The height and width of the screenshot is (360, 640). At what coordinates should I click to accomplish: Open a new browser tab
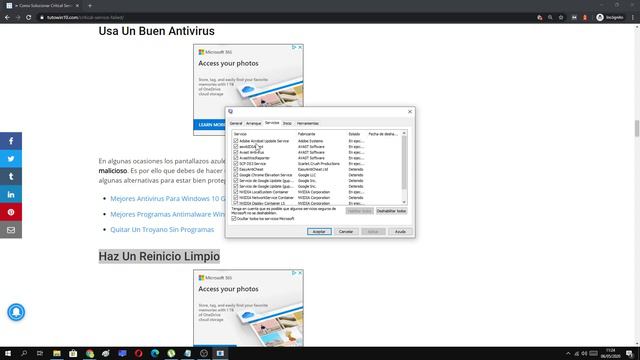[90, 6]
